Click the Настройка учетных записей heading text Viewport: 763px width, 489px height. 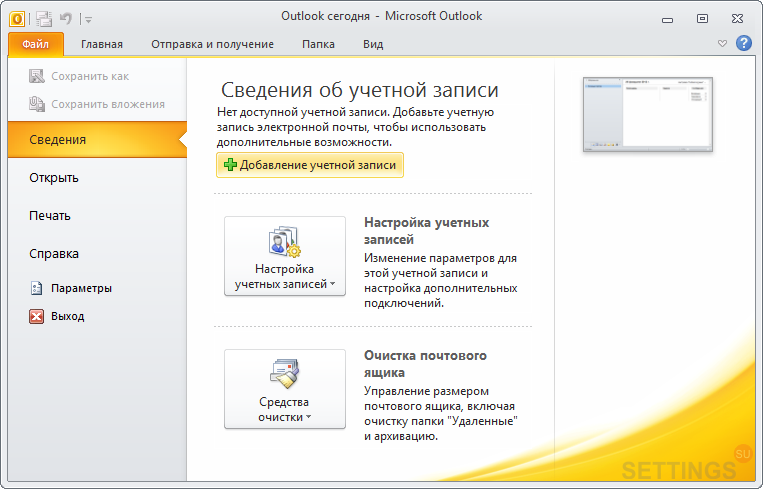coord(426,231)
